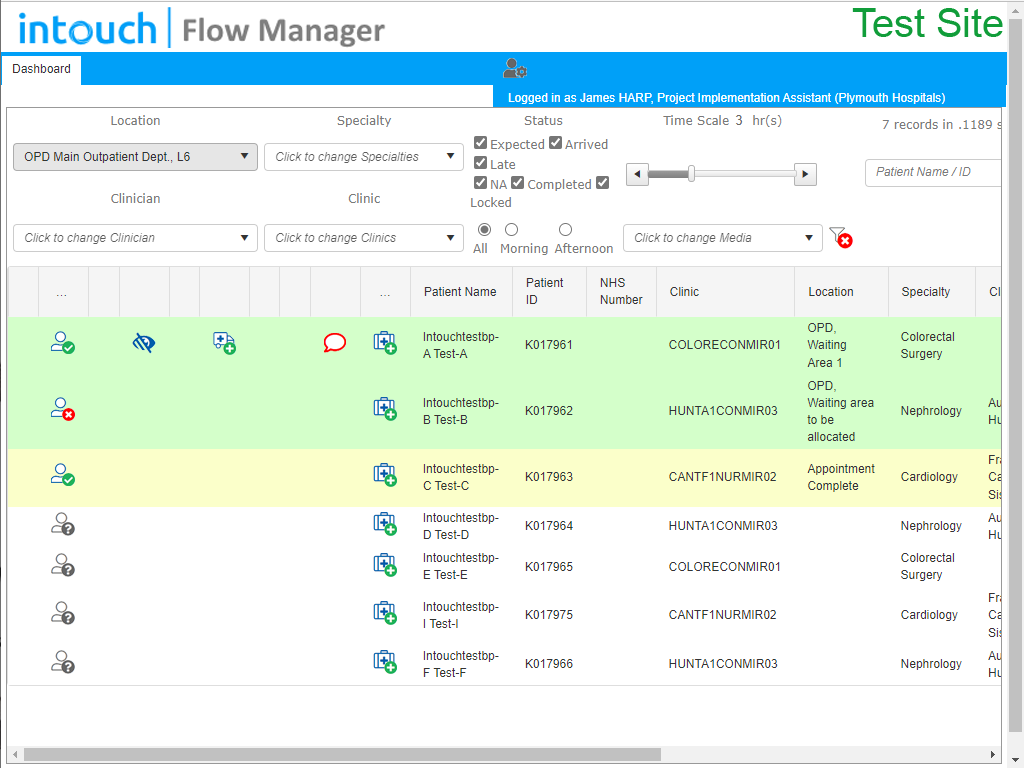The width and height of the screenshot is (1024, 768).
Task: Focus the Patient Name / ID search field
Action: [933, 172]
